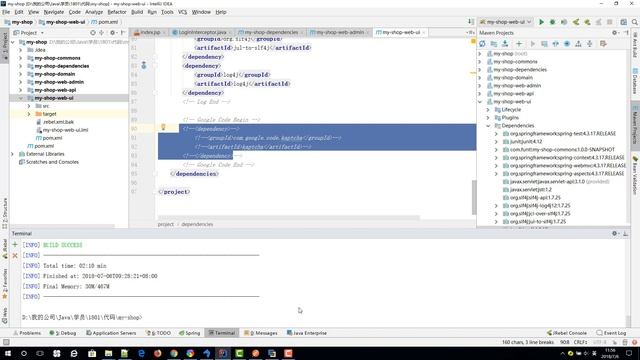Toggle Maven Projects side tool button
This screenshot has height=360, width=640.
[x=635, y=125]
